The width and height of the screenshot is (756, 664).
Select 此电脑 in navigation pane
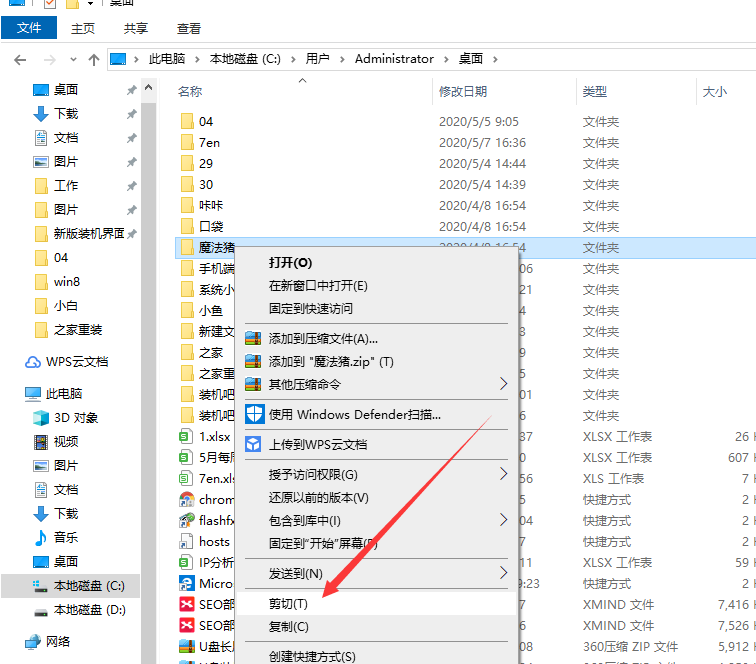pyautogui.click(x=64, y=393)
